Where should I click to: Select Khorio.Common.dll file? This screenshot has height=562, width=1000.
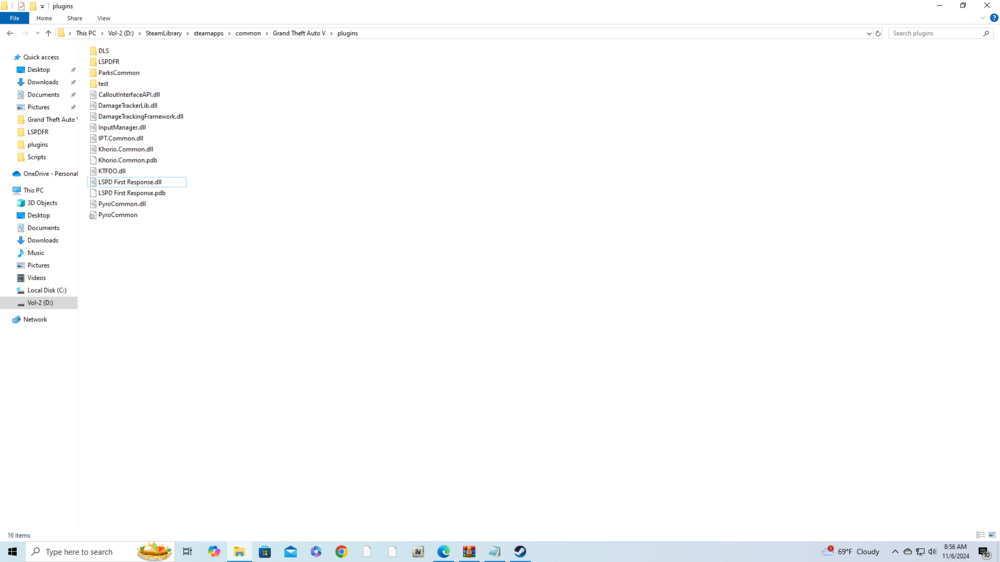pyautogui.click(x=122, y=149)
